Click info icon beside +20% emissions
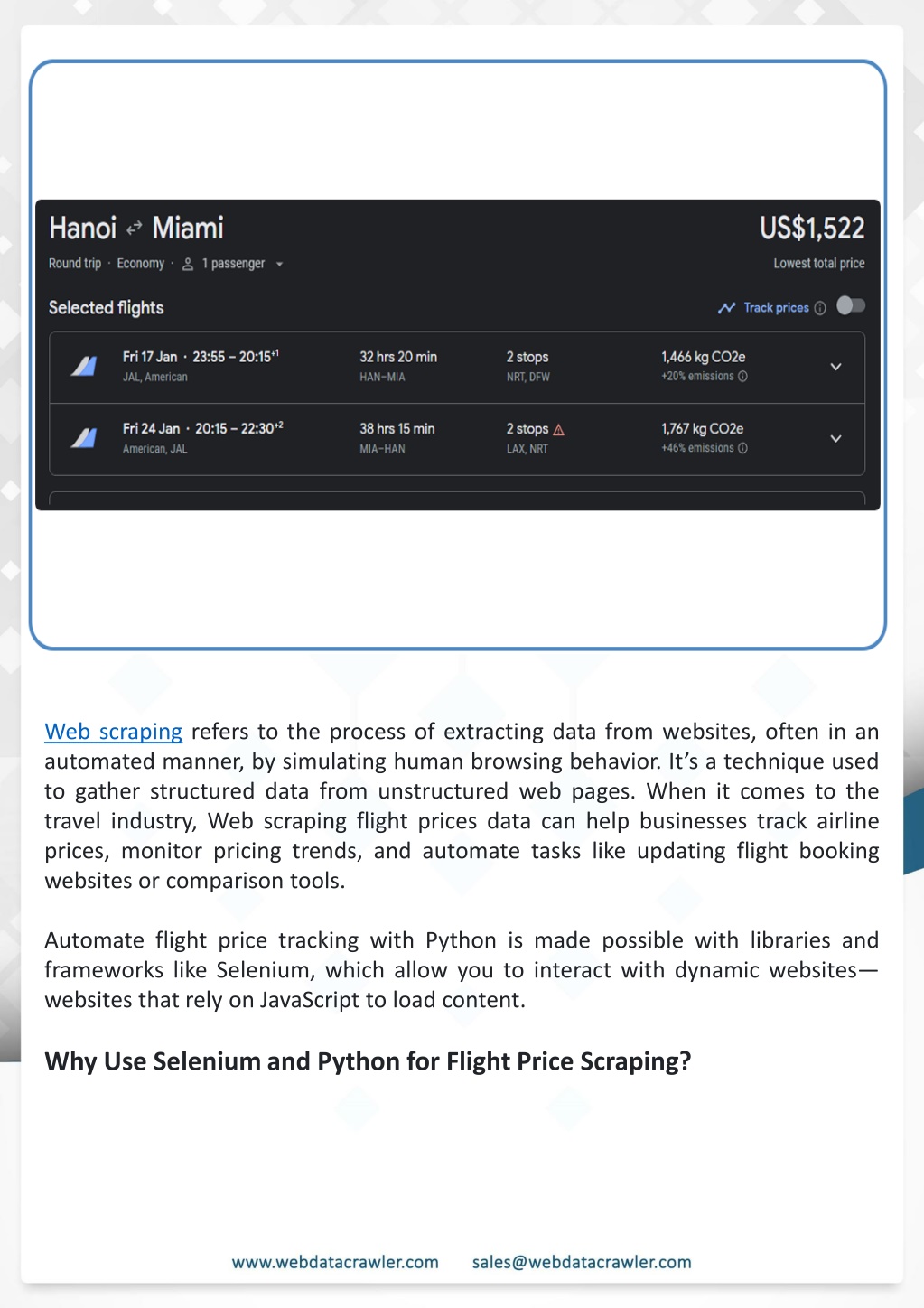The image size is (924, 1308). [742, 377]
